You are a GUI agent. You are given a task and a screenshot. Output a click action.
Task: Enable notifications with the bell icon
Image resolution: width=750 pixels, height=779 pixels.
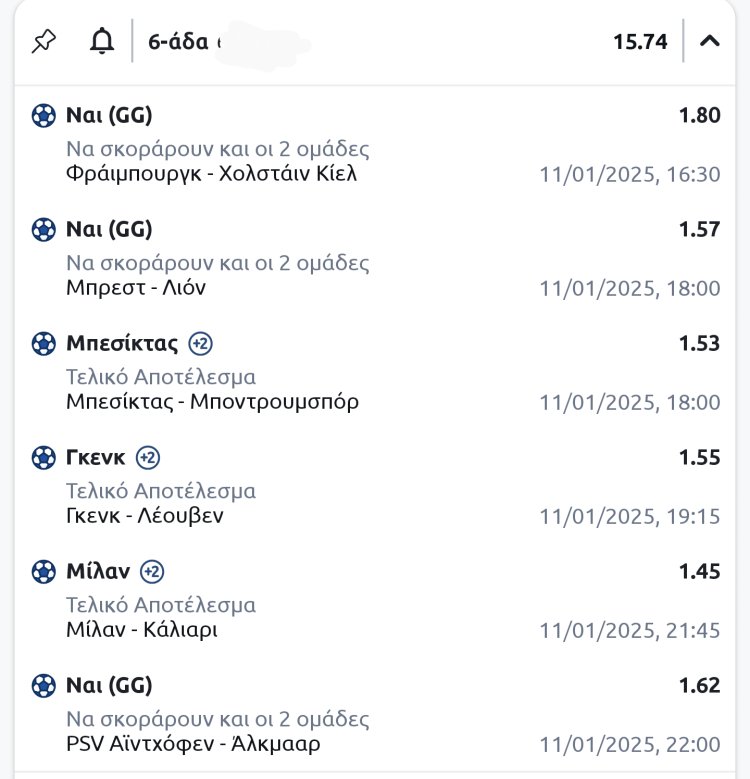tap(101, 42)
